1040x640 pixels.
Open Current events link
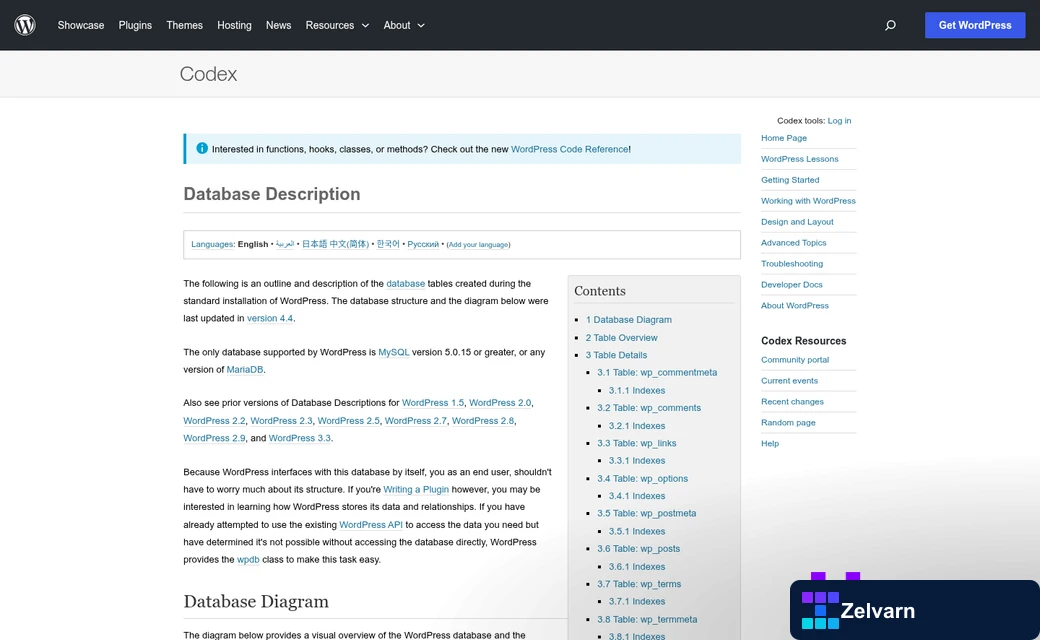point(789,381)
